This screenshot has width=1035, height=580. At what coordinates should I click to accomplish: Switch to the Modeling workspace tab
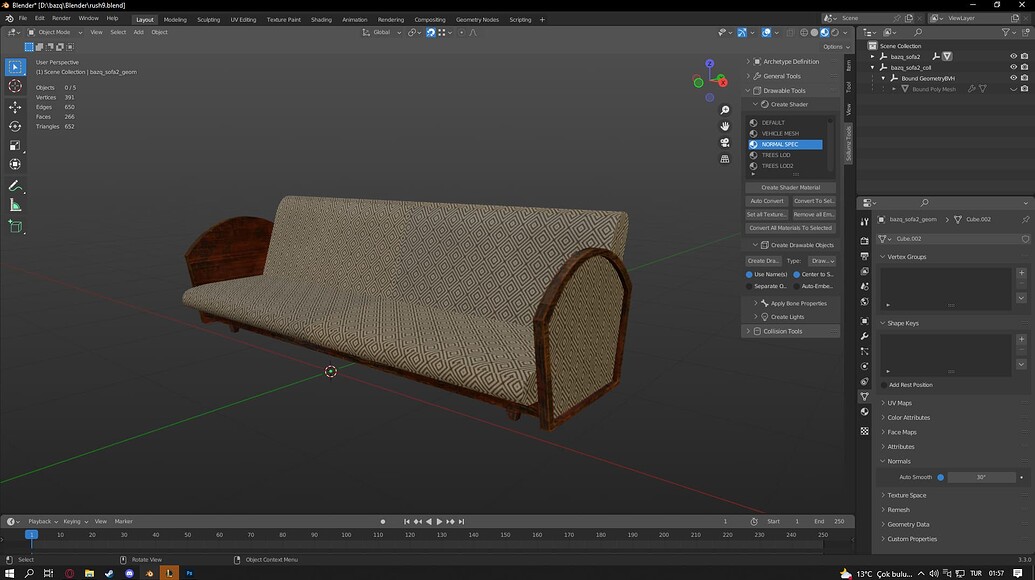pos(175,18)
